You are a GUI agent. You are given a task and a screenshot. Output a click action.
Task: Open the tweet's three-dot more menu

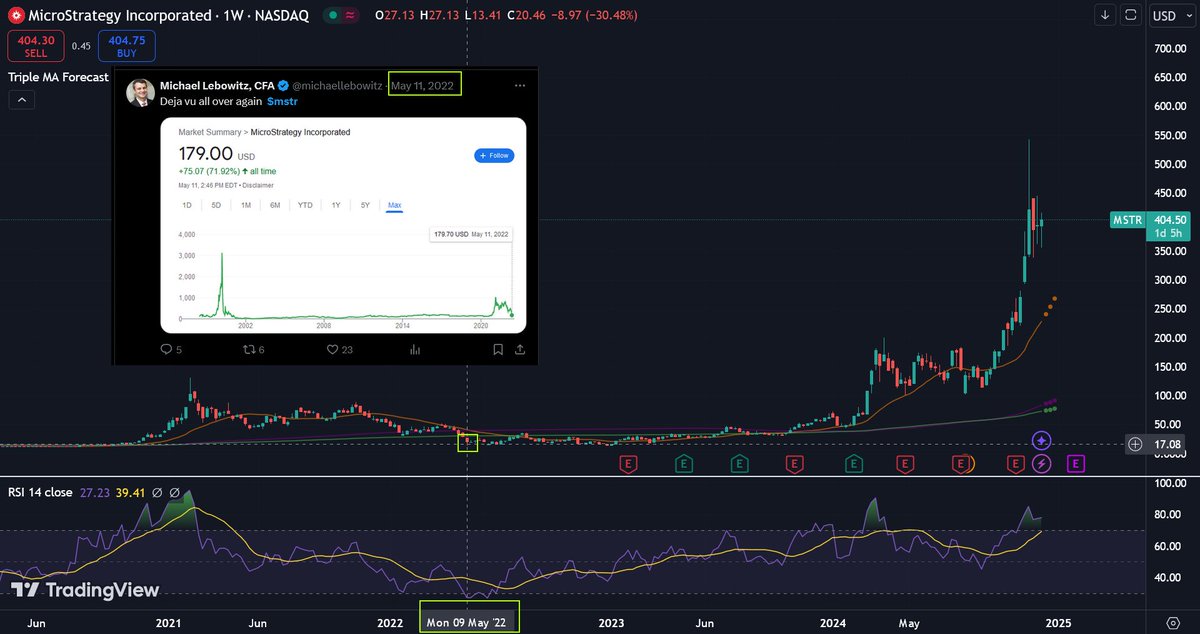pyautogui.click(x=519, y=86)
